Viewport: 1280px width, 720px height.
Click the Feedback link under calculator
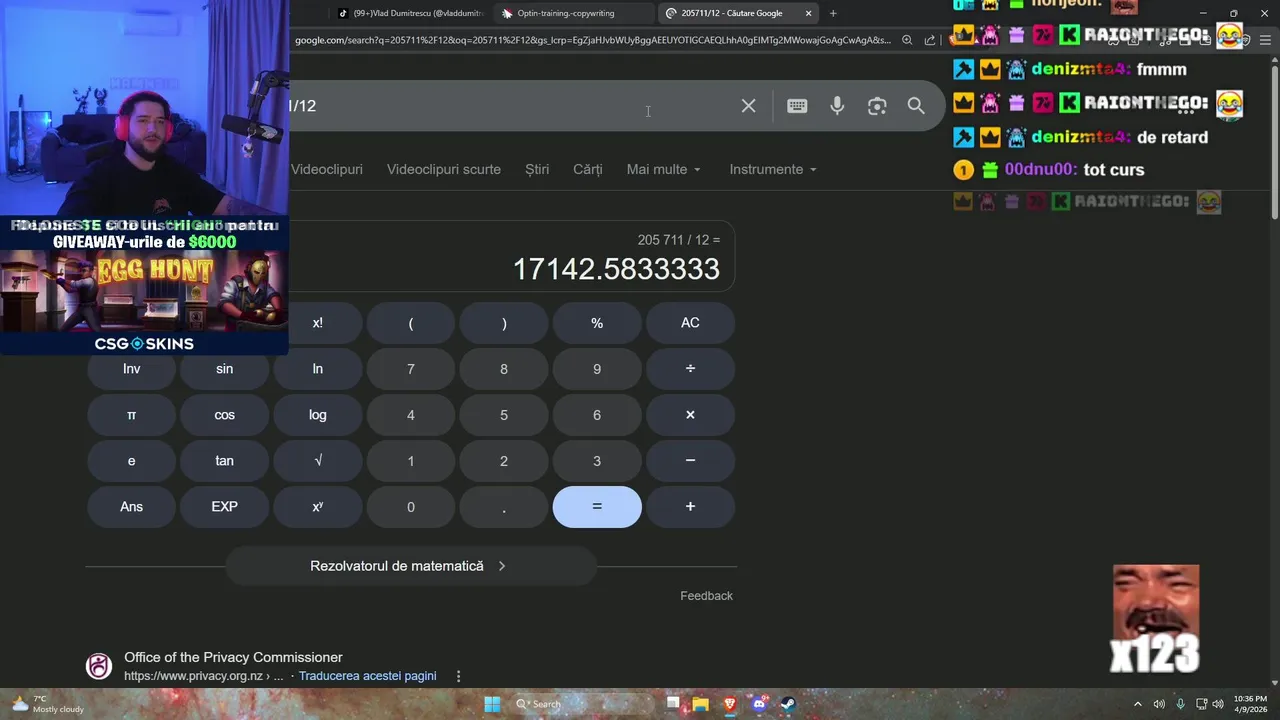(x=706, y=595)
